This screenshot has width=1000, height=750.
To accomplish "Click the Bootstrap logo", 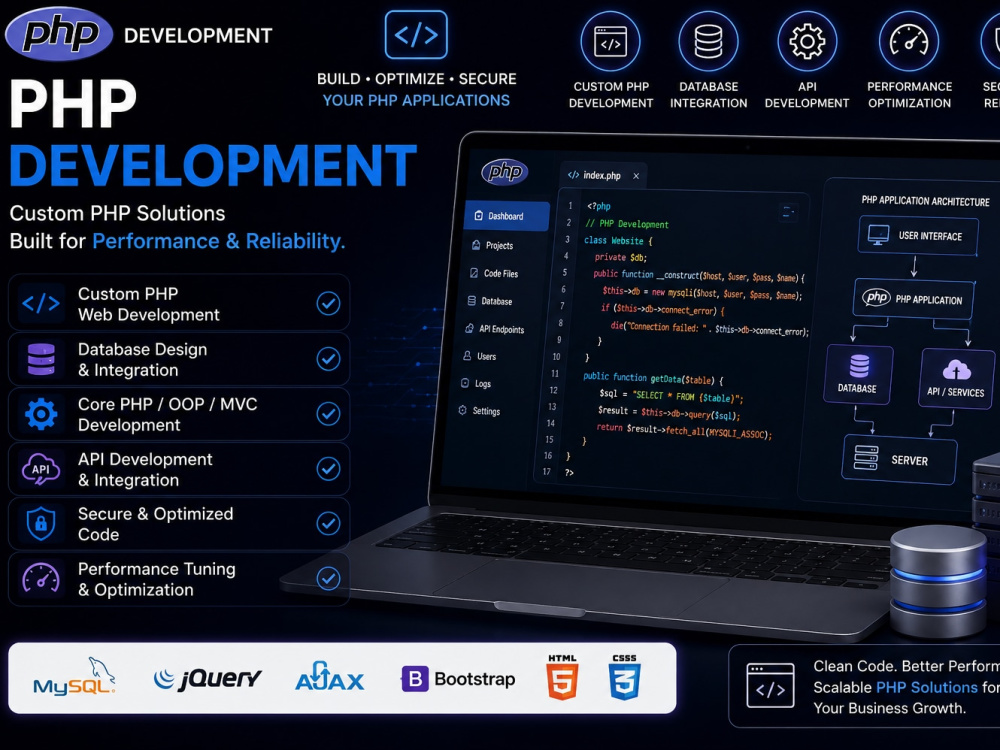I will [x=458, y=679].
